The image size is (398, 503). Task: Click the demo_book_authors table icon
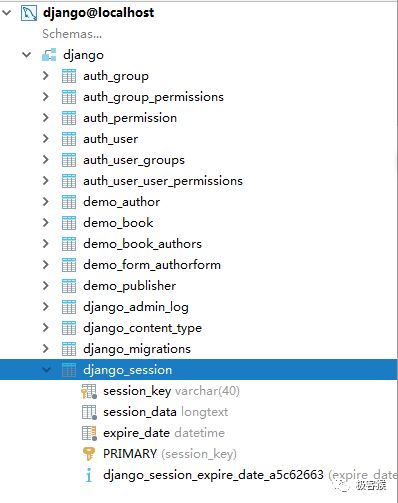pos(69,244)
